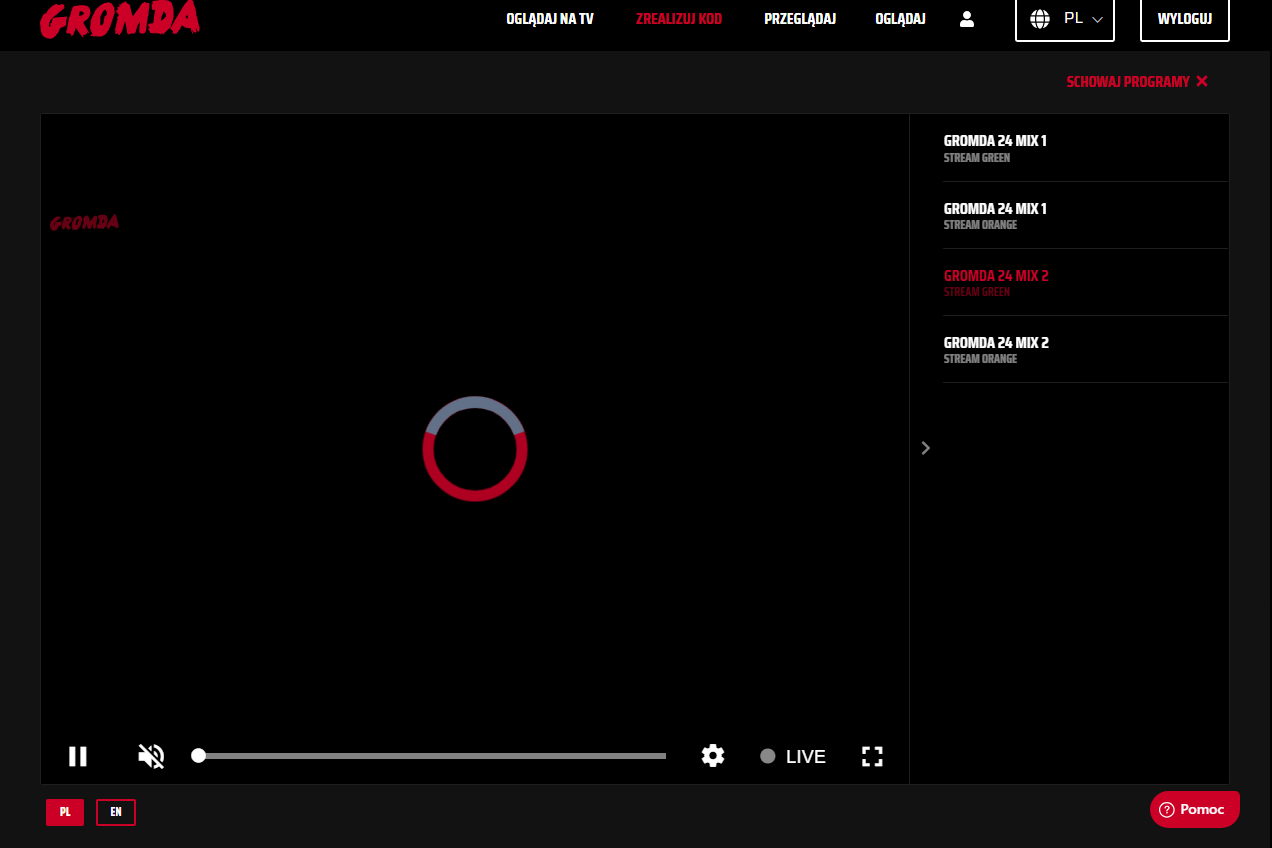Open ZREALIZUJ KOD menu item
Viewport: 1272px width, 848px height.
(679, 19)
